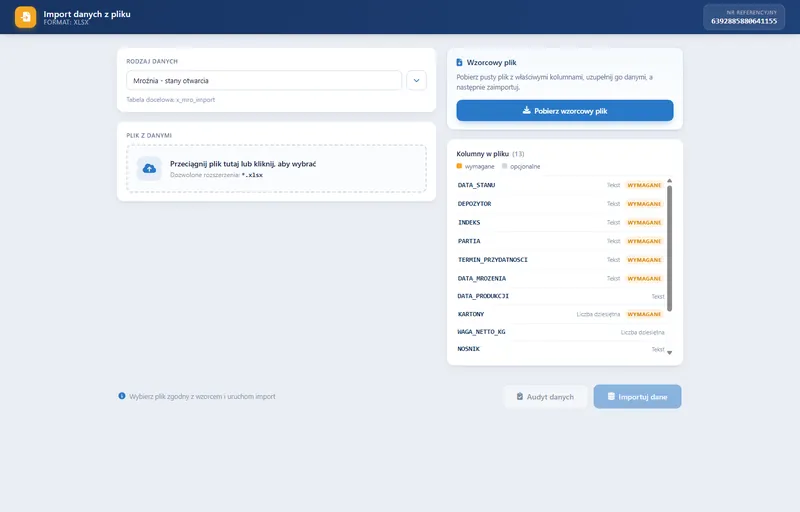Click Pobierz wzorcowy plik button
Image resolution: width=800 pixels, height=512 pixels.
[x=565, y=111]
